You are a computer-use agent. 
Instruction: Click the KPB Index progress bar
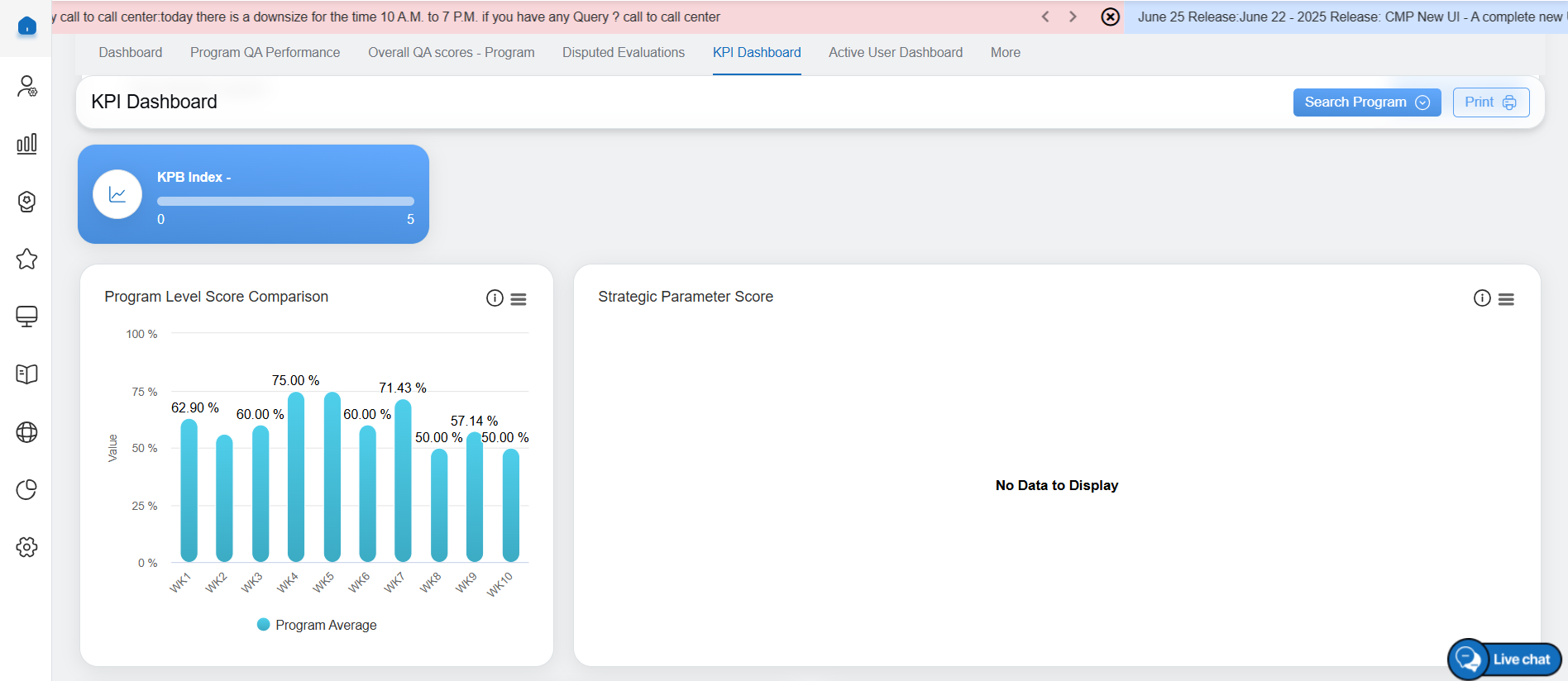coord(285,202)
